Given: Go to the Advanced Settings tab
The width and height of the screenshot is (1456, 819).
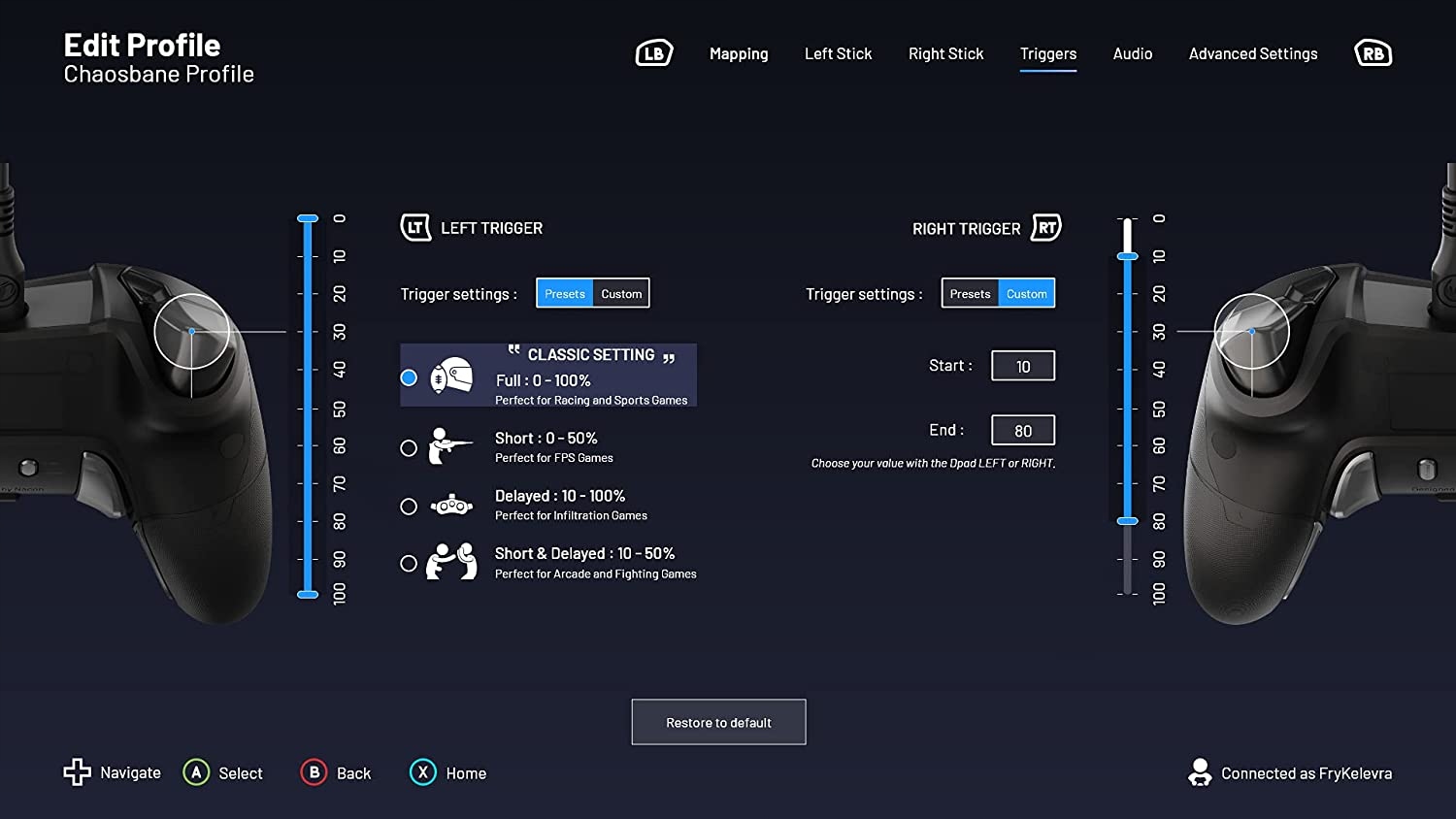Looking at the screenshot, I should [x=1253, y=54].
